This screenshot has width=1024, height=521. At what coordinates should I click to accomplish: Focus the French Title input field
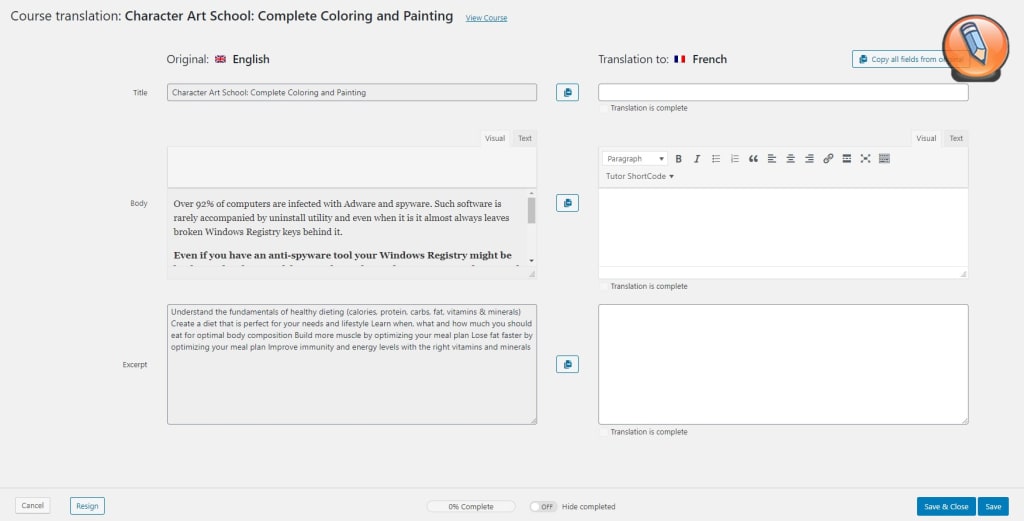783,92
